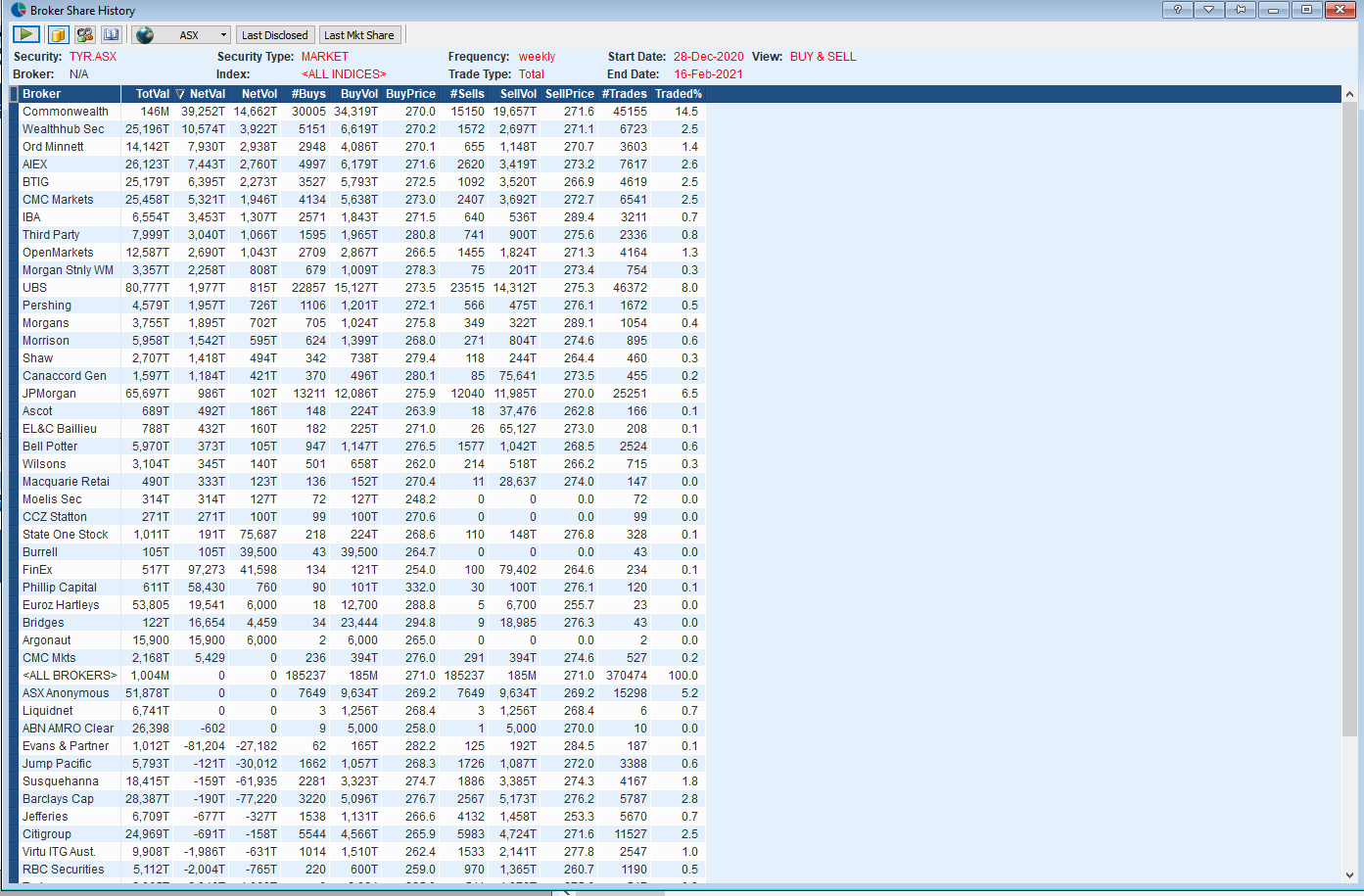1364x896 pixels.
Task: Select the UBS broker row
Action: click(361, 288)
